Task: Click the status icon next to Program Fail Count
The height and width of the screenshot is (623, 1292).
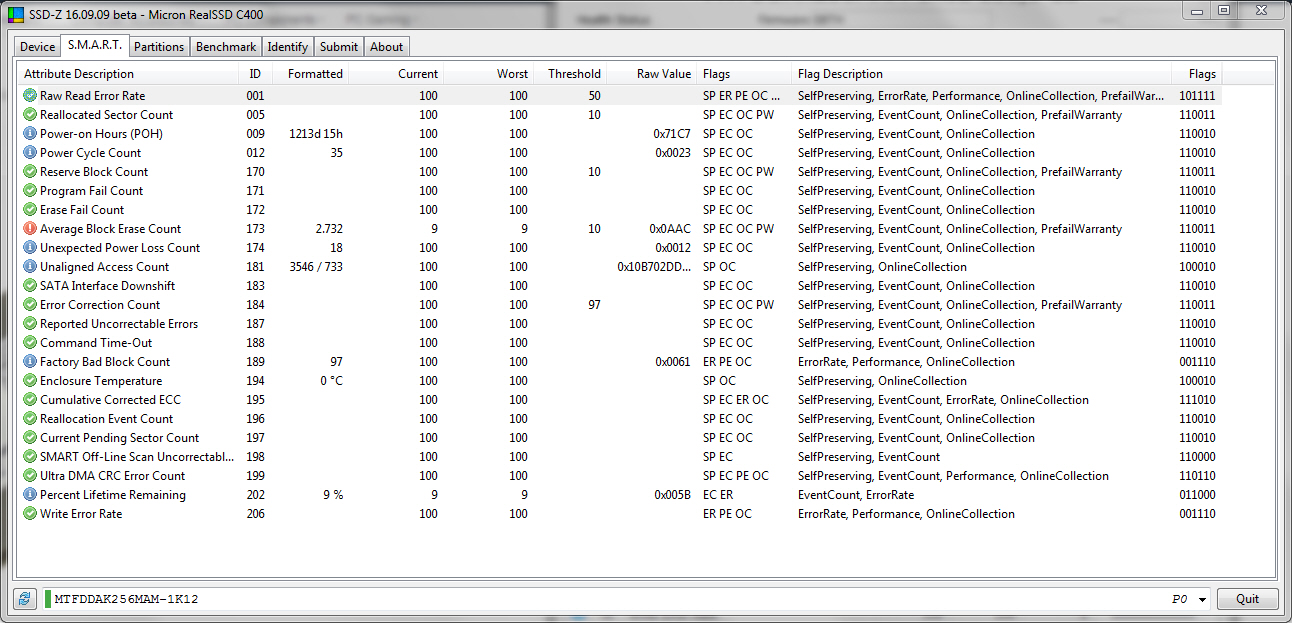Action: click(x=30, y=191)
